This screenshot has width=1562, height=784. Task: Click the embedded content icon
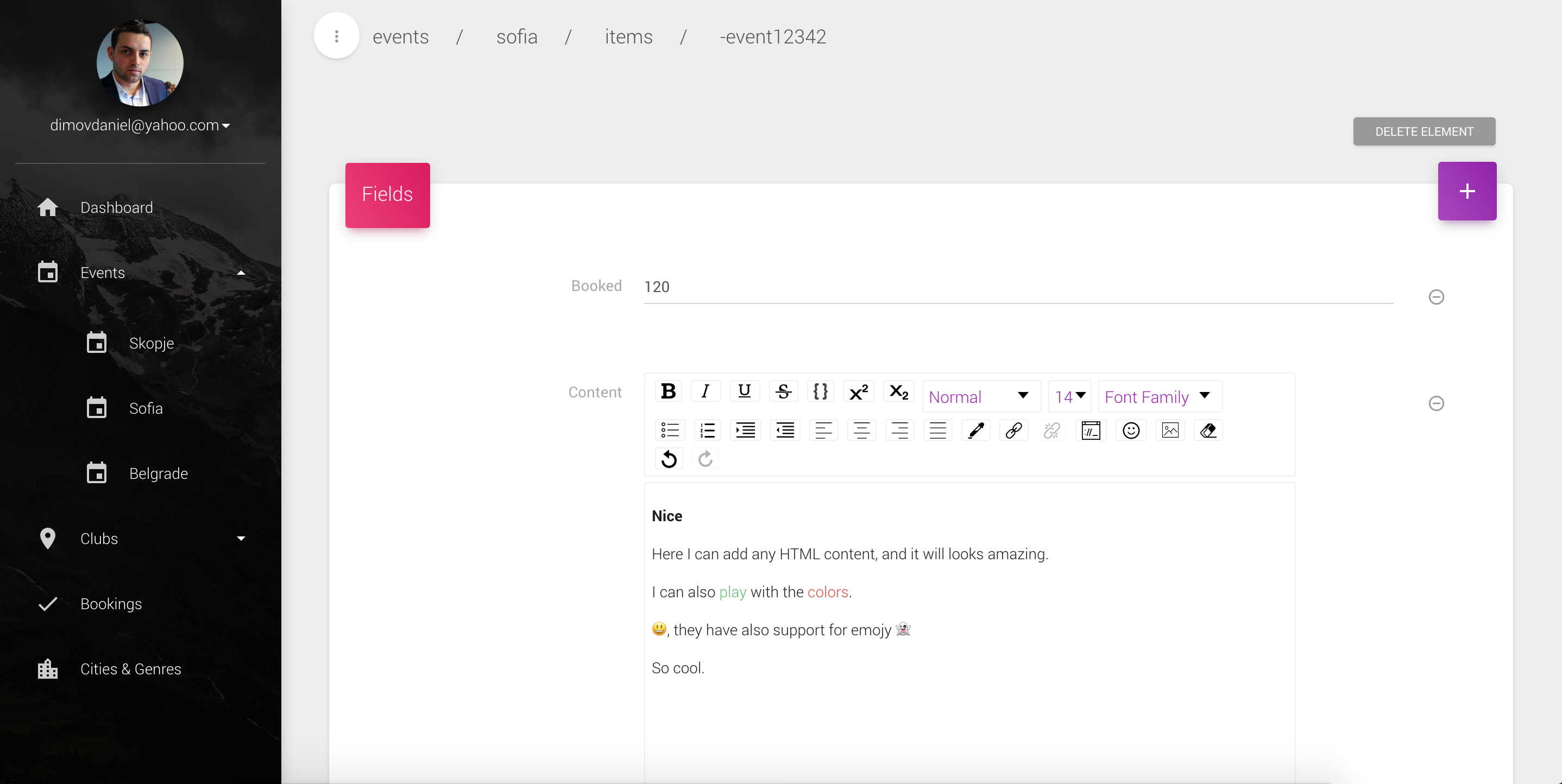tap(1091, 431)
